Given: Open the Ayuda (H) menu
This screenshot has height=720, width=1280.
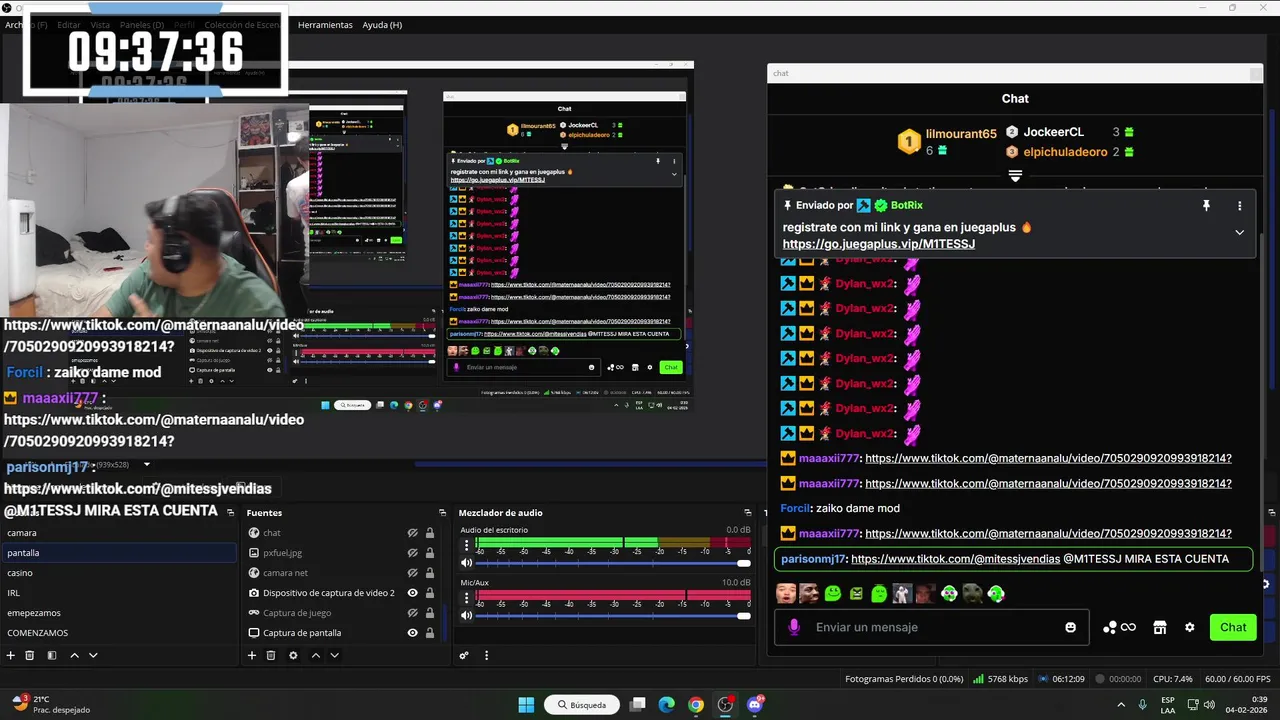Looking at the screenshot, I should (x=382, y=24).
